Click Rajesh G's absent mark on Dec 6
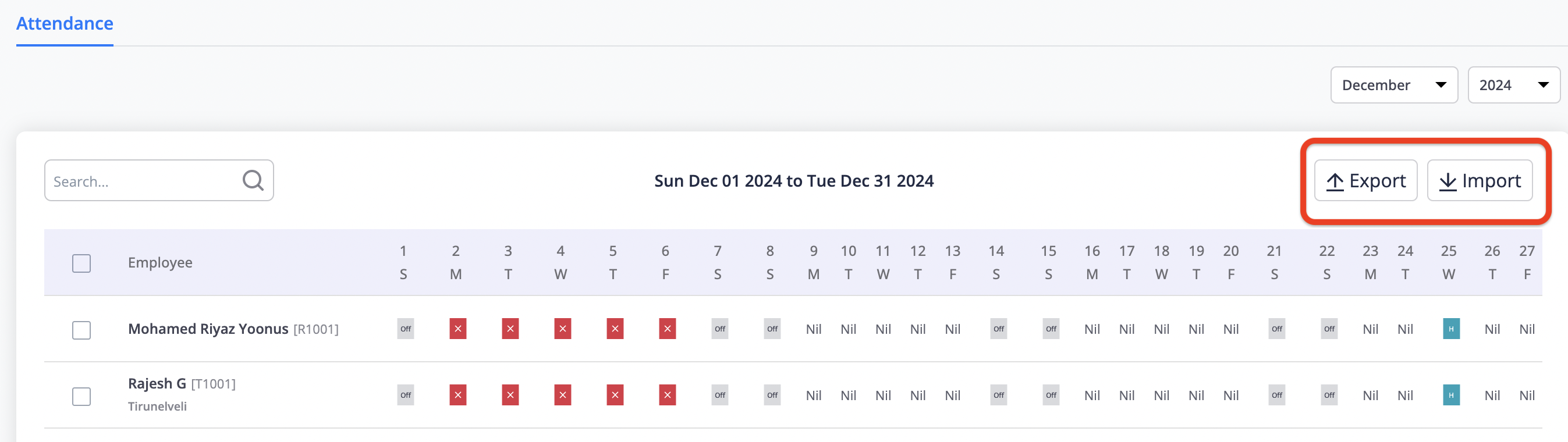This screenshot has height=442, width=1568. coord(667,395)
